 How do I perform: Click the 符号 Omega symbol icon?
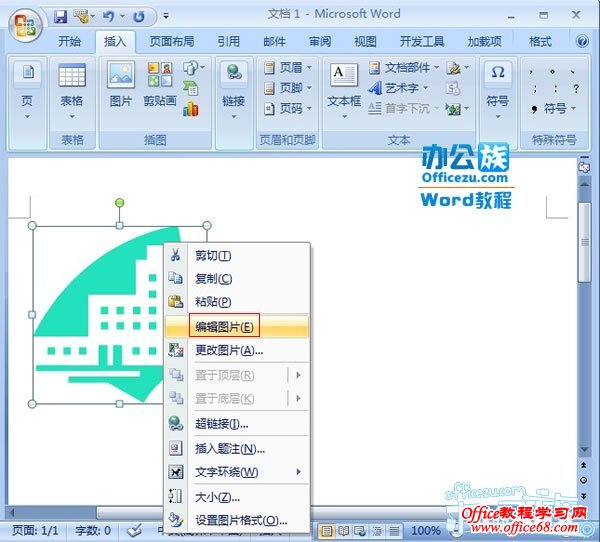pos(497,72)
